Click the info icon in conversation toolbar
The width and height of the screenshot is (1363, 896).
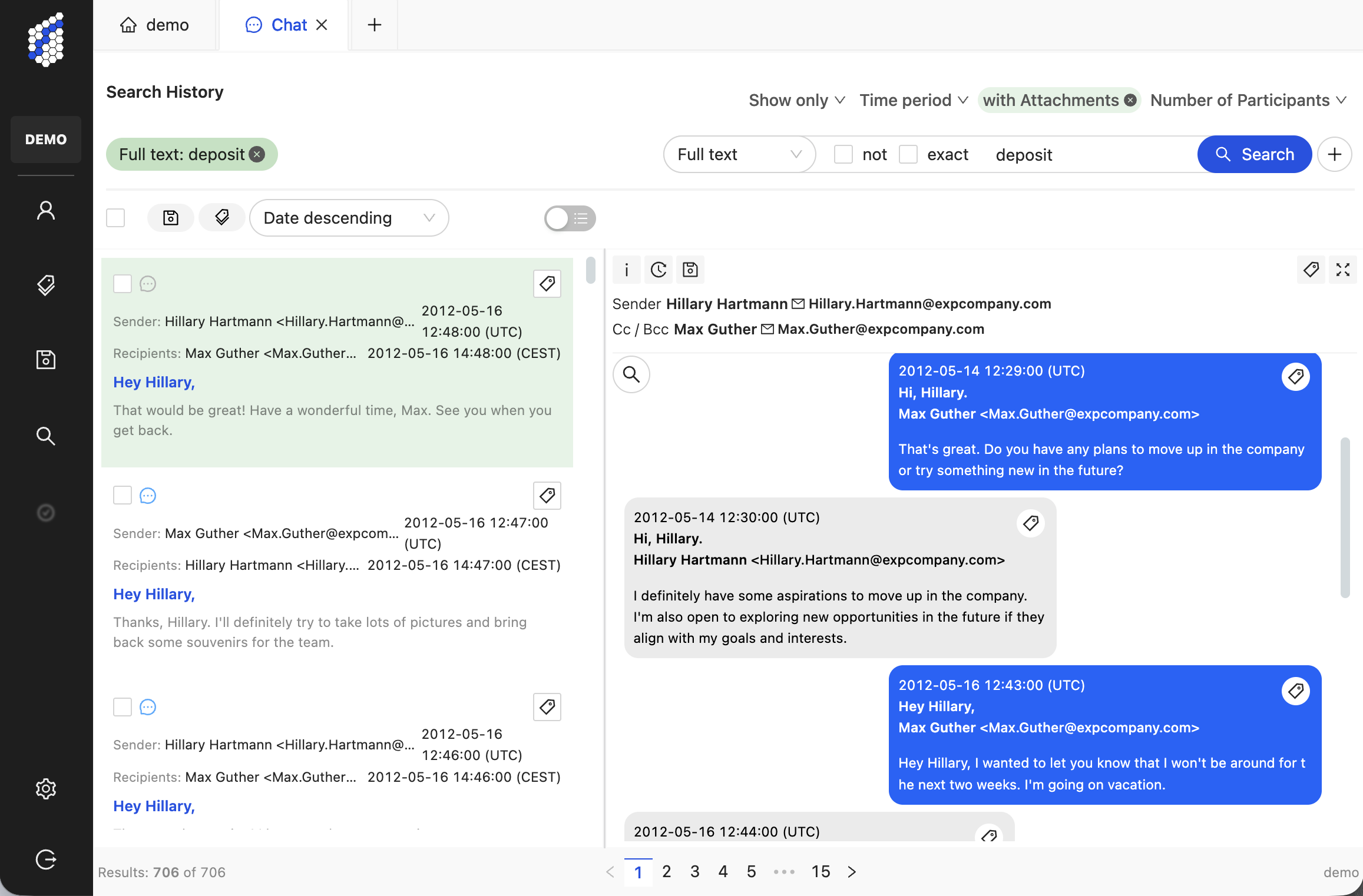click(627, 270)
